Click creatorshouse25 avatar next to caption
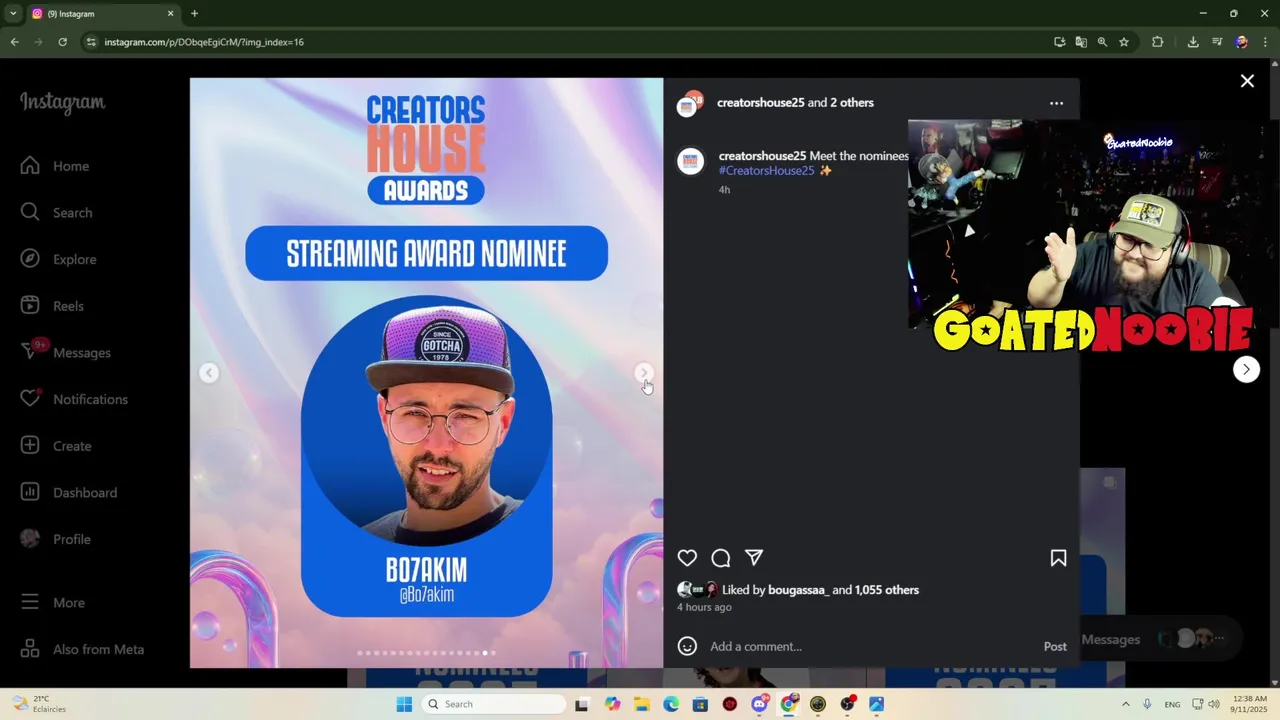This screenshot has height=720, width=1280. tap(691, 162)
